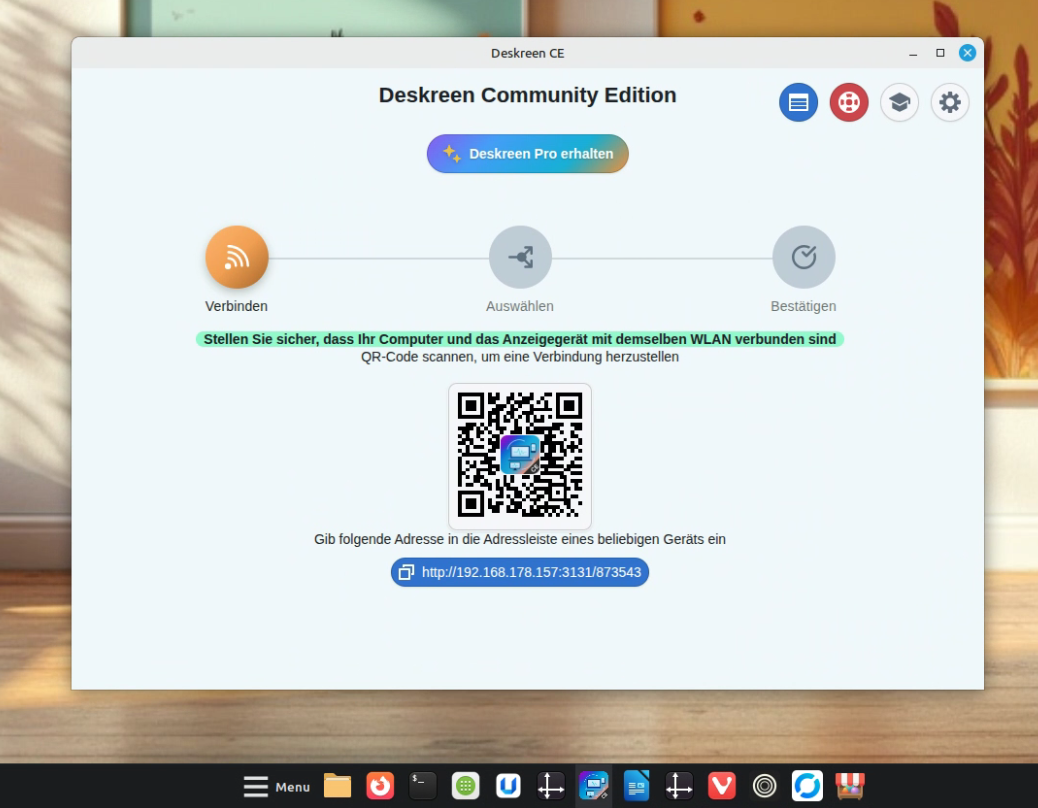This screenshot has width=1038, height=808.
Task: Click the red lifebuoy help icon
Action: pyautogui.click(x=849, y=102)
